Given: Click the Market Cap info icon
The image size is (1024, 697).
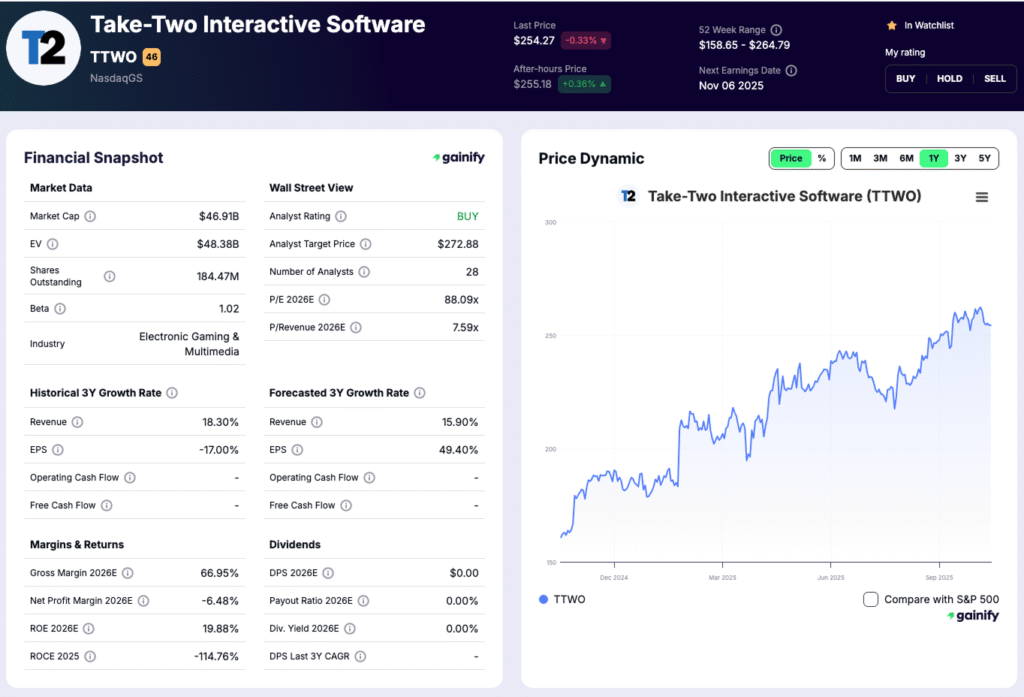Looking at the screenshot, I should coord(92,216).
